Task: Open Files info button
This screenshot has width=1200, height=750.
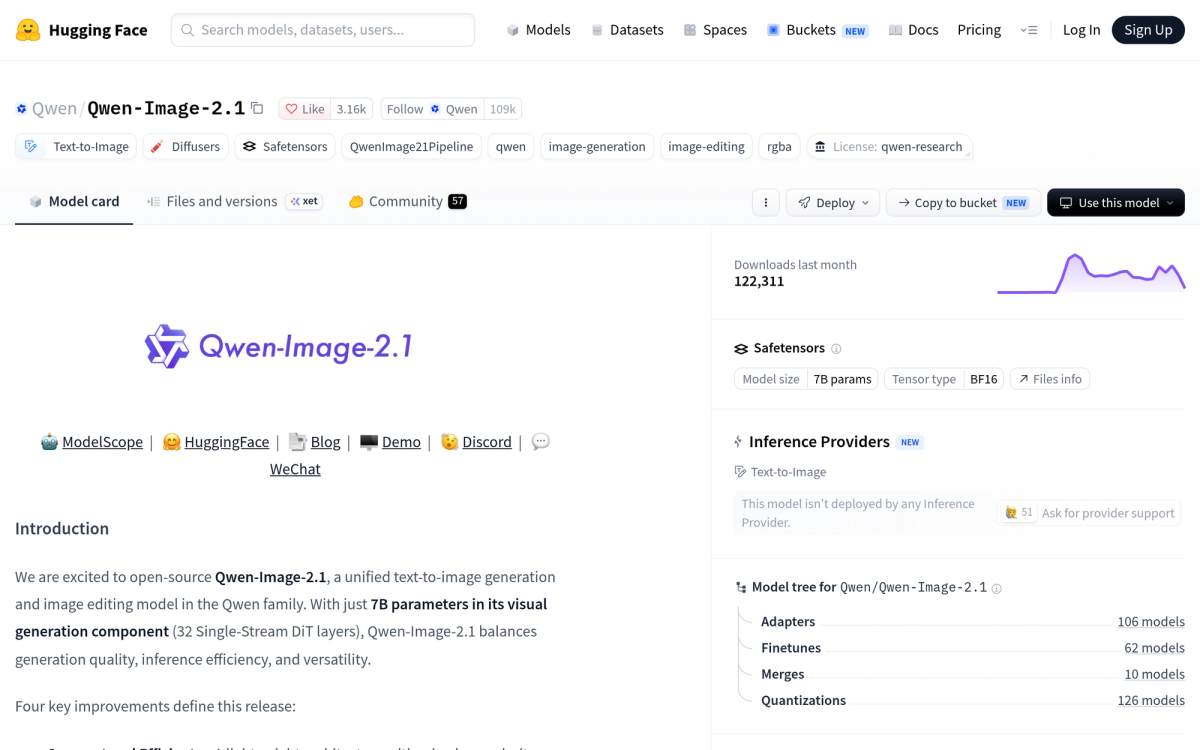Action: click(x=1050, y=379)
